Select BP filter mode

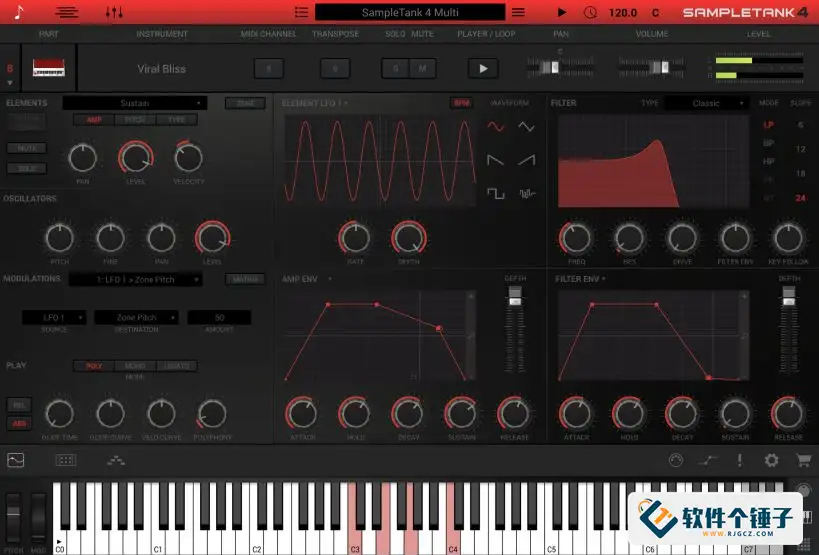pyautogui.click(x=768, y=143)
